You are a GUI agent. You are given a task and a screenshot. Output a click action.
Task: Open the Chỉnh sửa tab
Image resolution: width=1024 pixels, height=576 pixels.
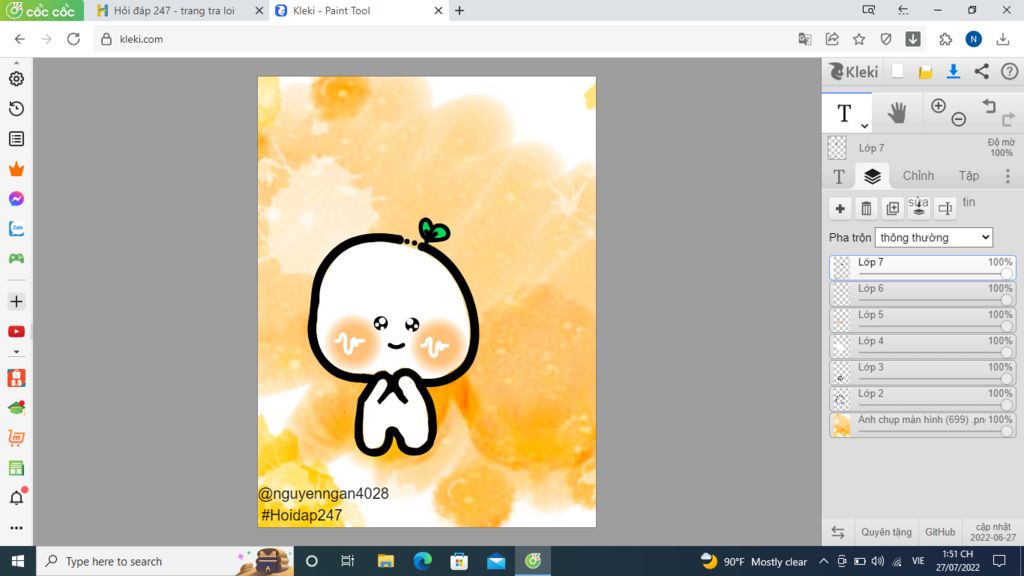coord(918,176)
